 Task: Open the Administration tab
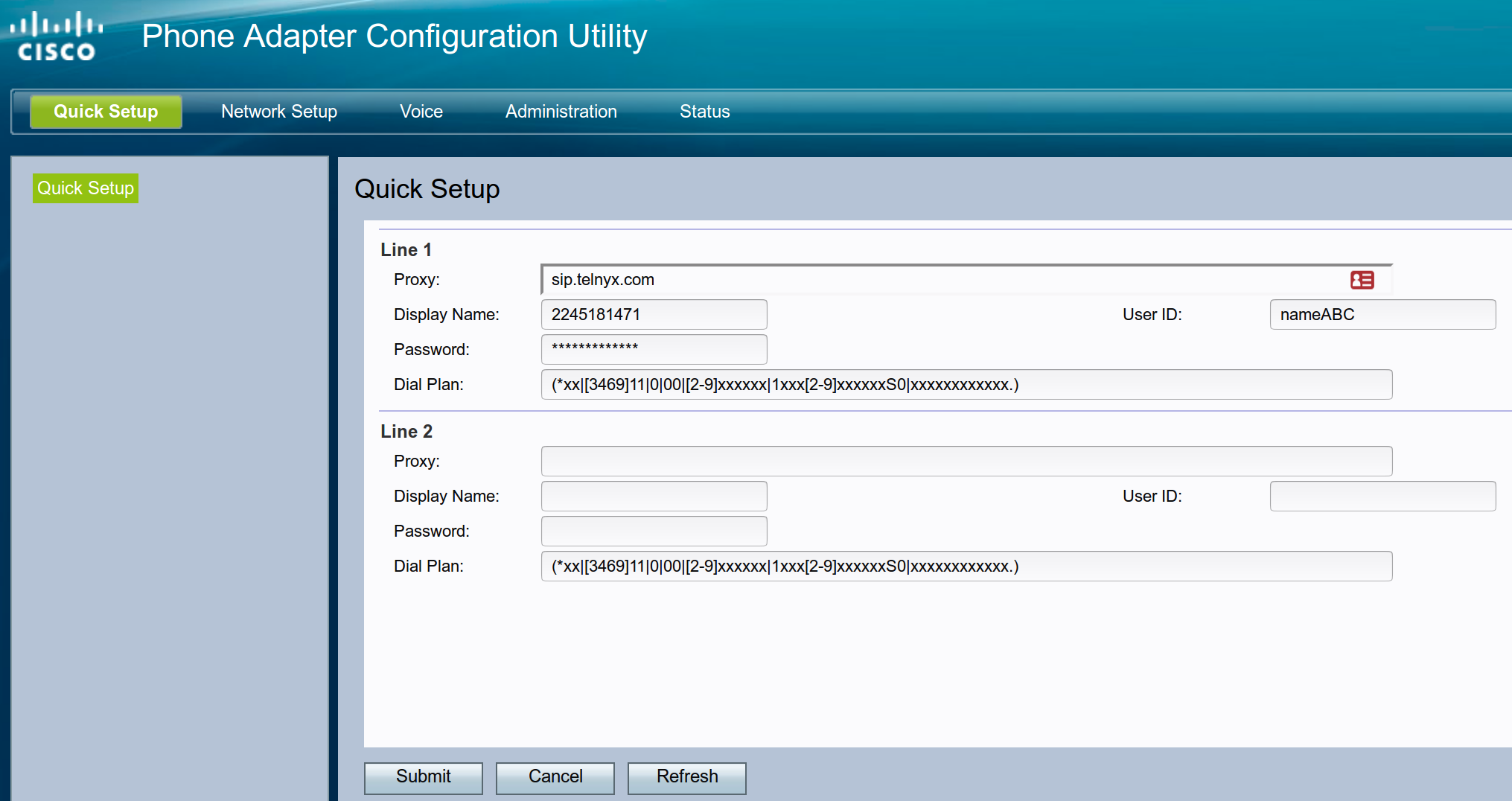[x=561, y=112]
